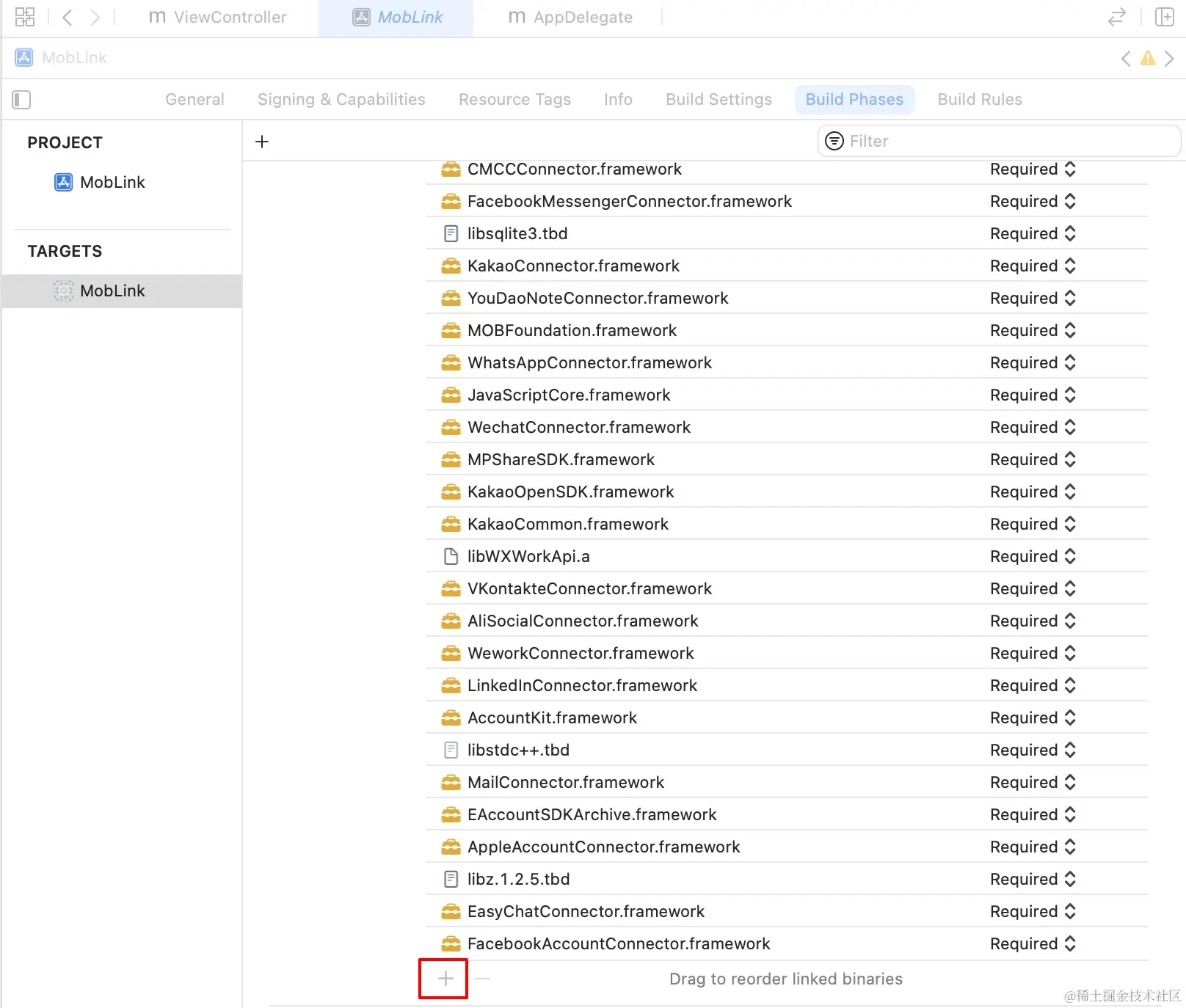Screen dimensions: 1186x1008
Task: Click libWXWorkApi.a file icon
Action: click(x=451, y=556)
